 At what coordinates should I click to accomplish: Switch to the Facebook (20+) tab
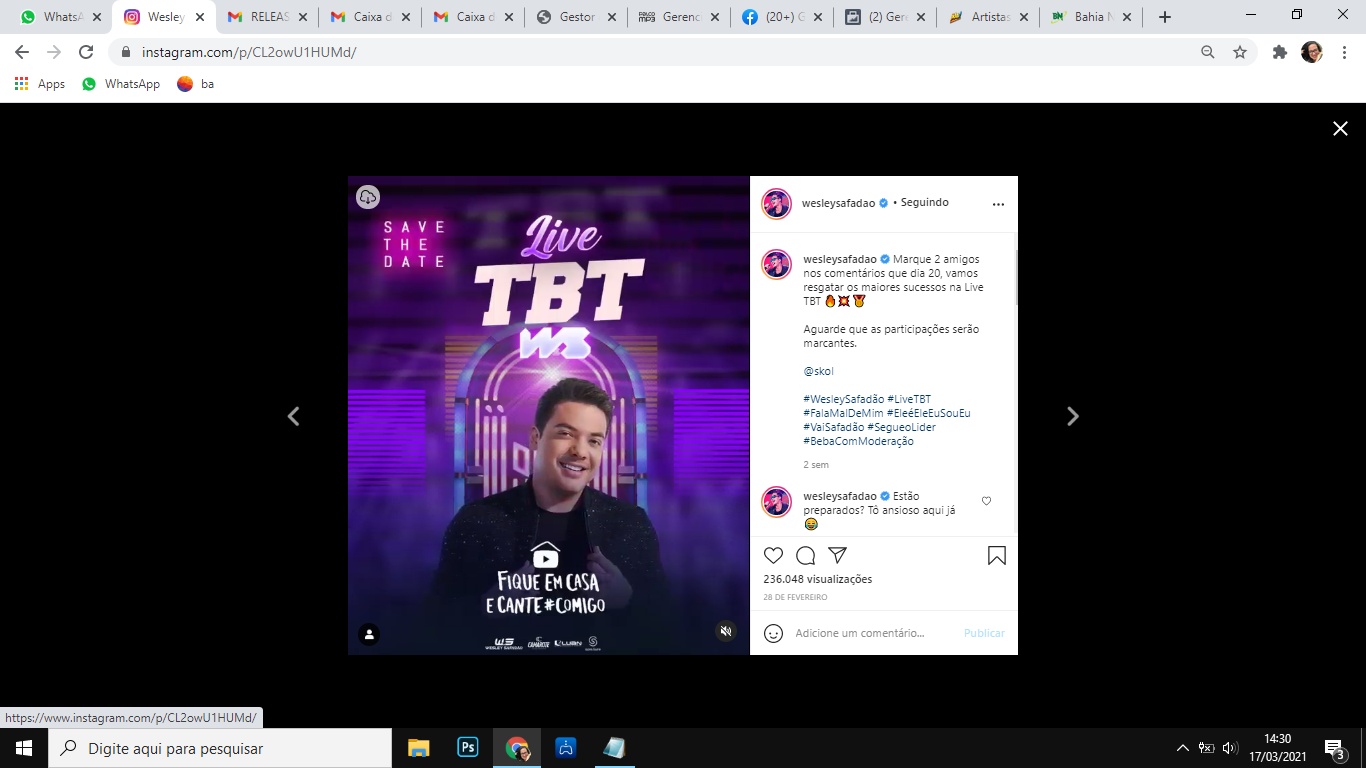point(782,17)
